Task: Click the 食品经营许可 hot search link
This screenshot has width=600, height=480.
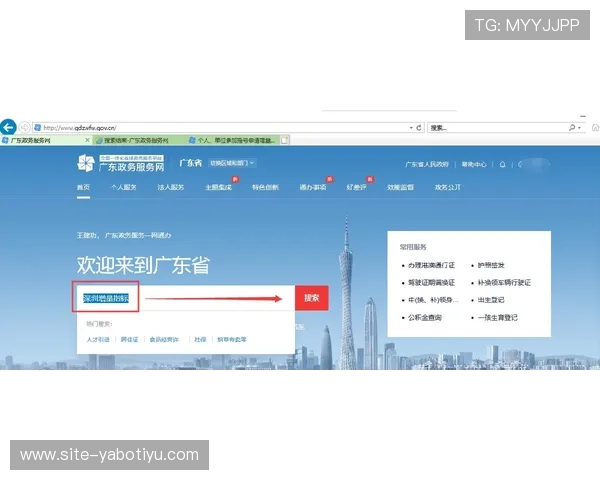Action: click(x=164, y=340)
